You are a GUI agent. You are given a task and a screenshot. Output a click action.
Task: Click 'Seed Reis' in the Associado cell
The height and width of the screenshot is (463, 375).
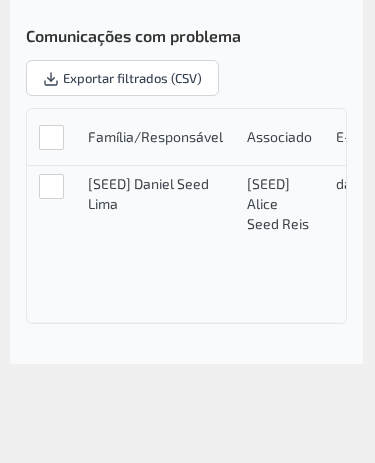click(278, 224)
